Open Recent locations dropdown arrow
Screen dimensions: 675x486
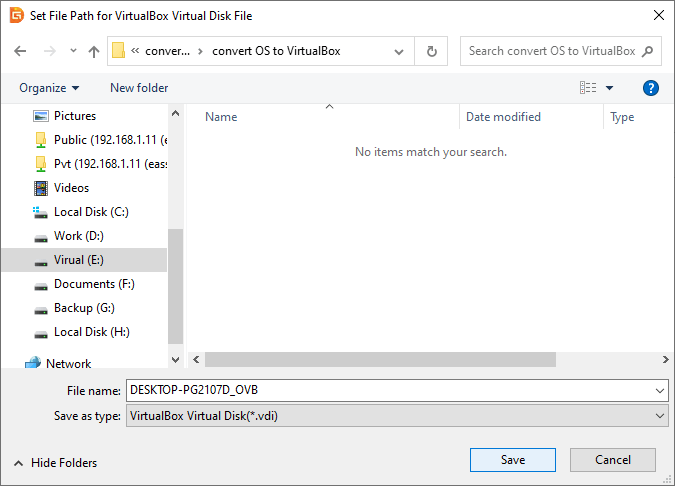[73, 51]
